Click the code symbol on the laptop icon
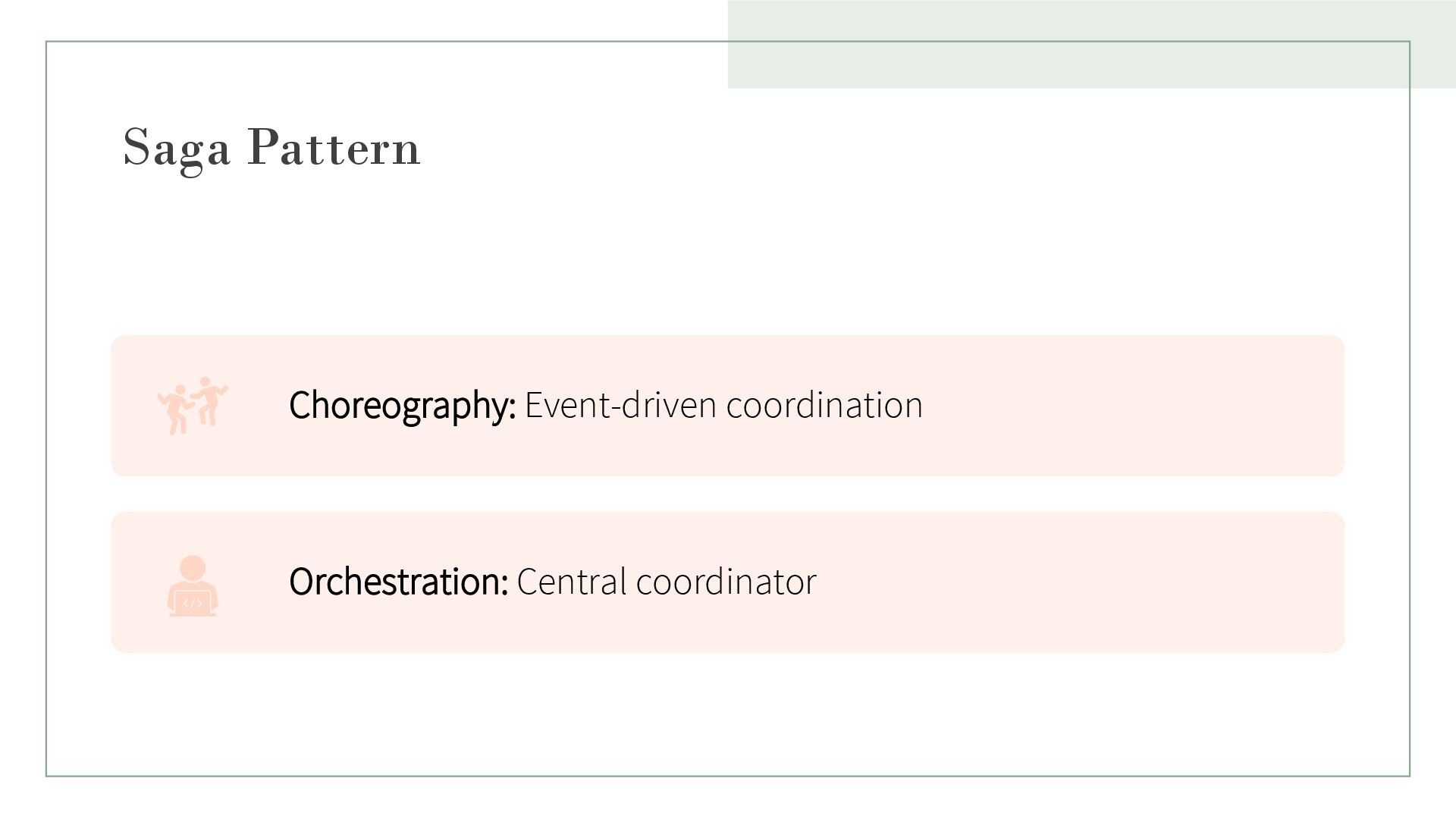The height and width of the screenshot is (819, 1456). tap(193, 604)
